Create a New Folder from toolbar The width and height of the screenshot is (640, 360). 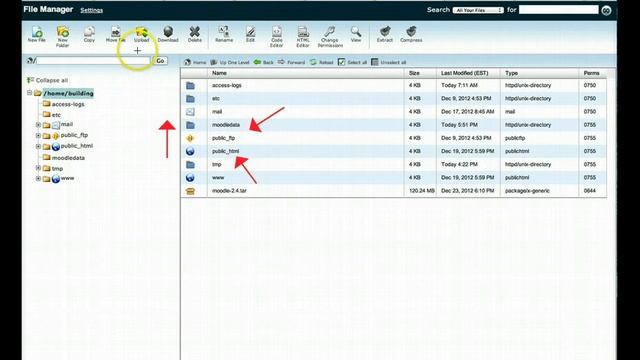pos(62,36)
